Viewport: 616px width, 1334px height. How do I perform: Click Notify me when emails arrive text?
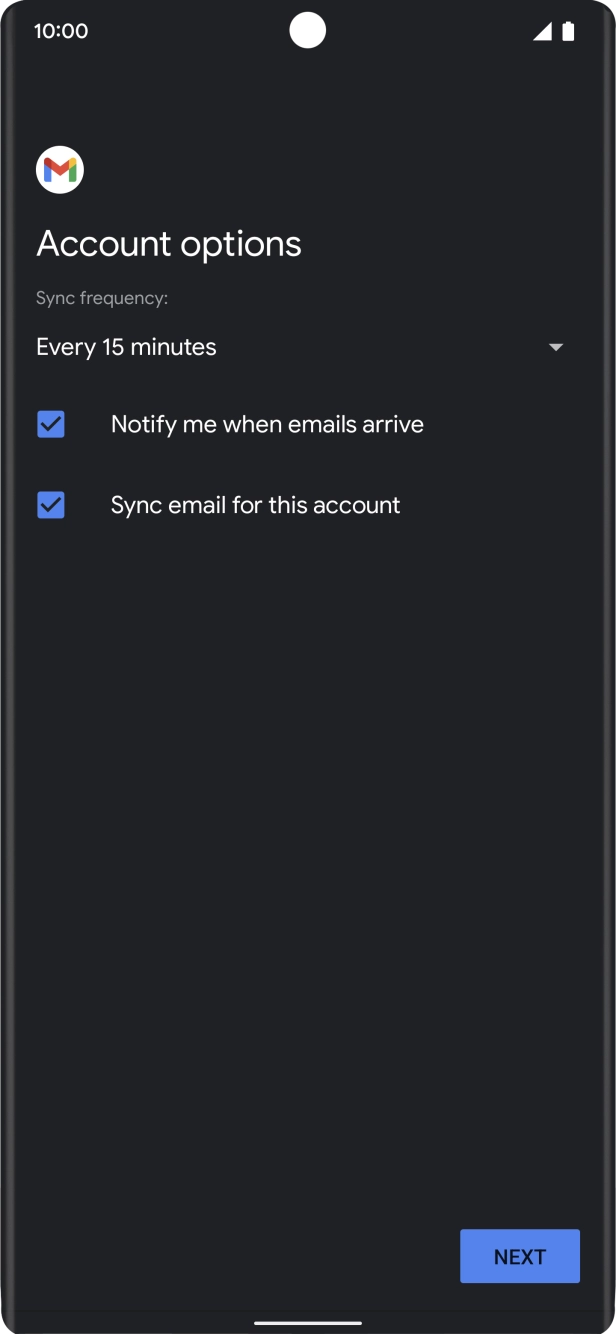pos(266,424)
